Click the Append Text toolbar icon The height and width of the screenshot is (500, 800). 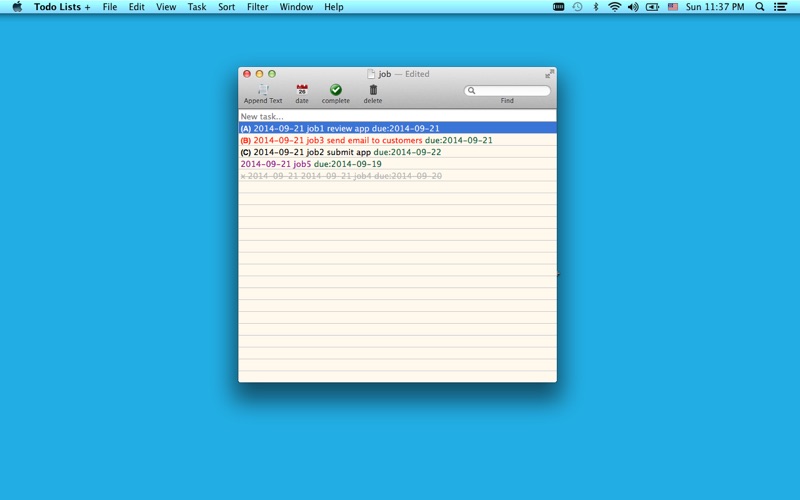[263, 90]
